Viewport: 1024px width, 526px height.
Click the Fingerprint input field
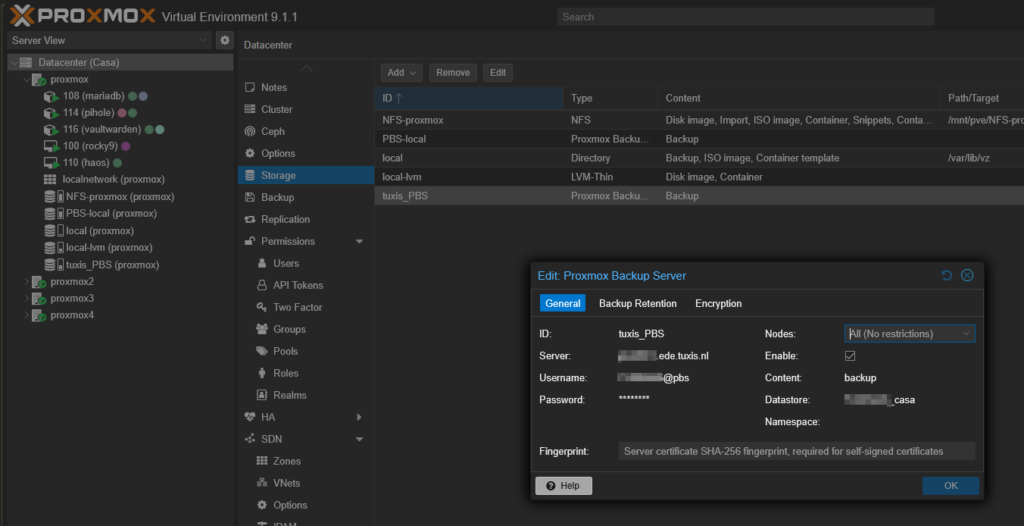click(x=797, y=451)
